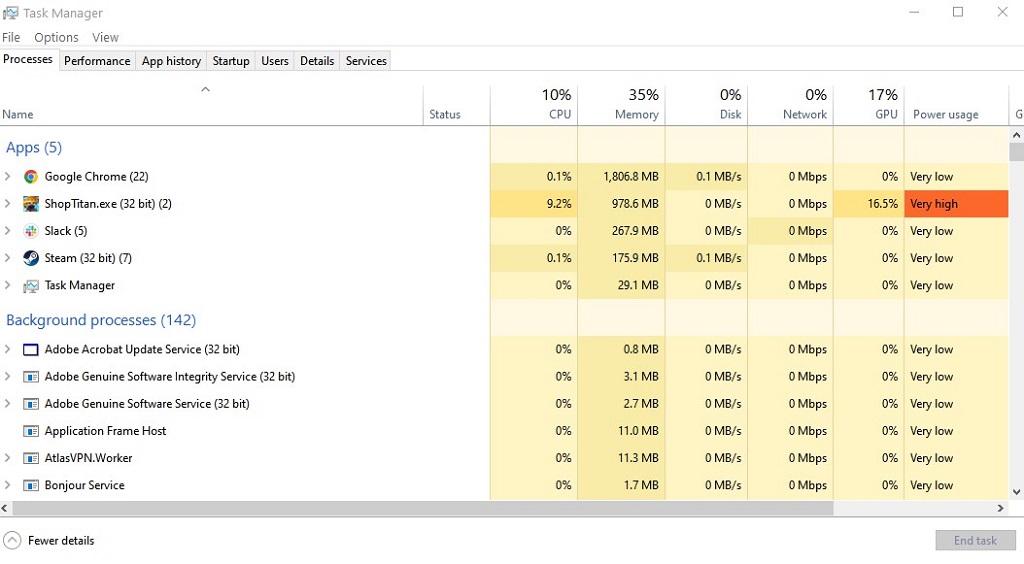Click the 16.5% GPU value
1024x564 pixels.
pos(883,204)
